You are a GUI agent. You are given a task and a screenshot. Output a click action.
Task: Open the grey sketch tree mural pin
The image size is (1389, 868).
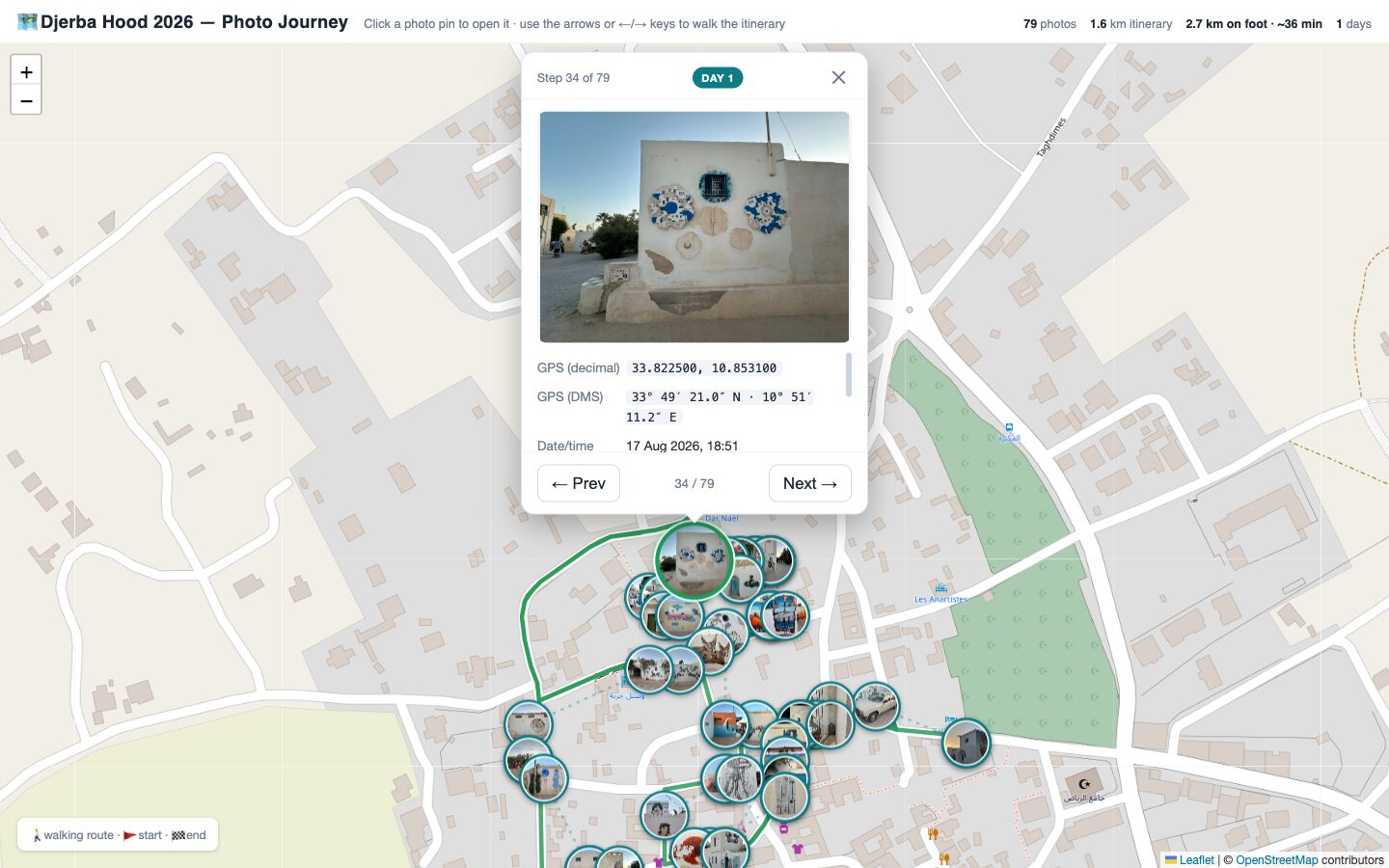pos(740,778)
